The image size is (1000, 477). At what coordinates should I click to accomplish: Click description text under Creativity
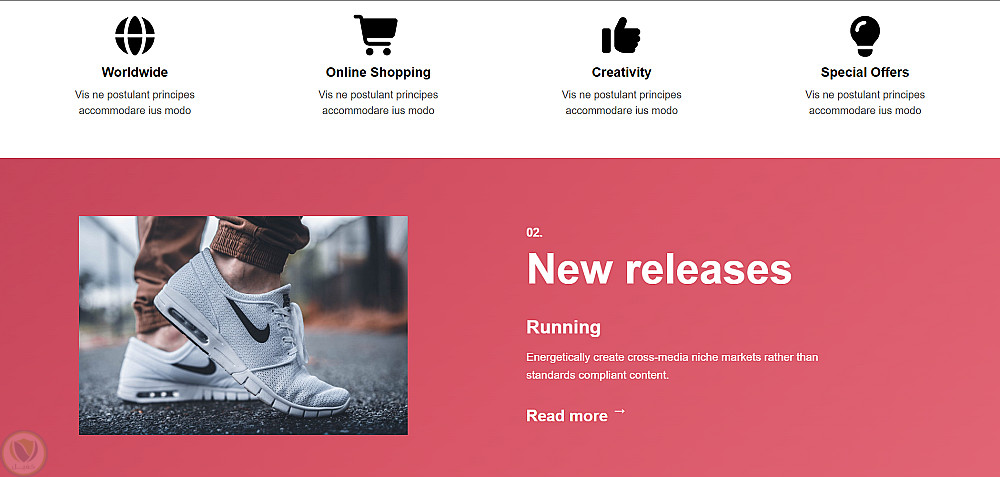tap(621, 103)
